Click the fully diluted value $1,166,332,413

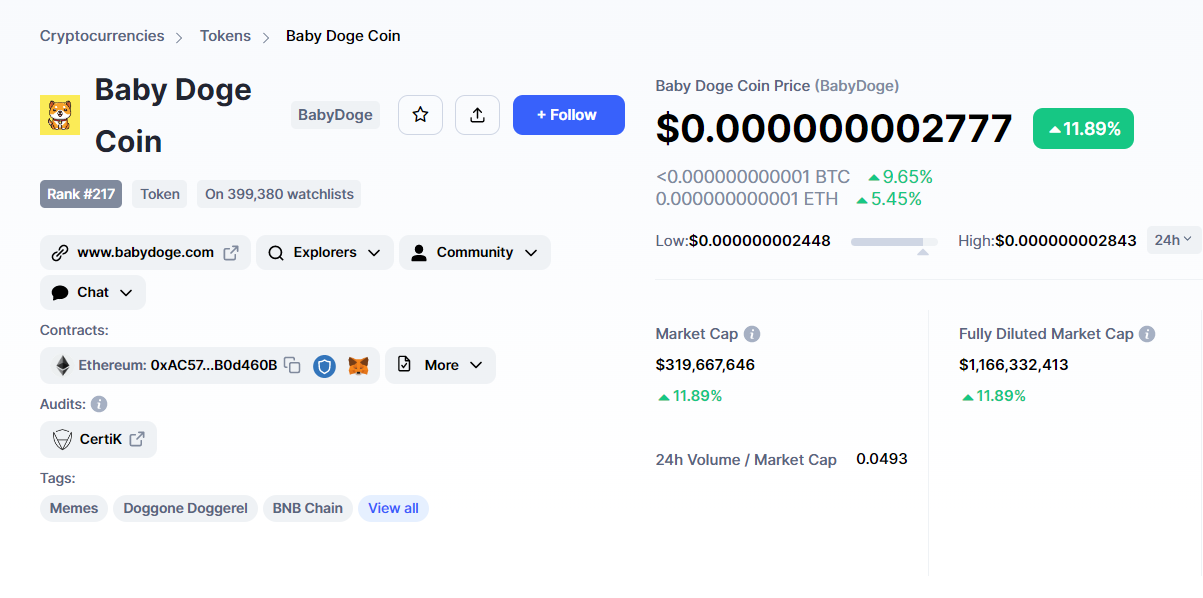(1014, 365)
